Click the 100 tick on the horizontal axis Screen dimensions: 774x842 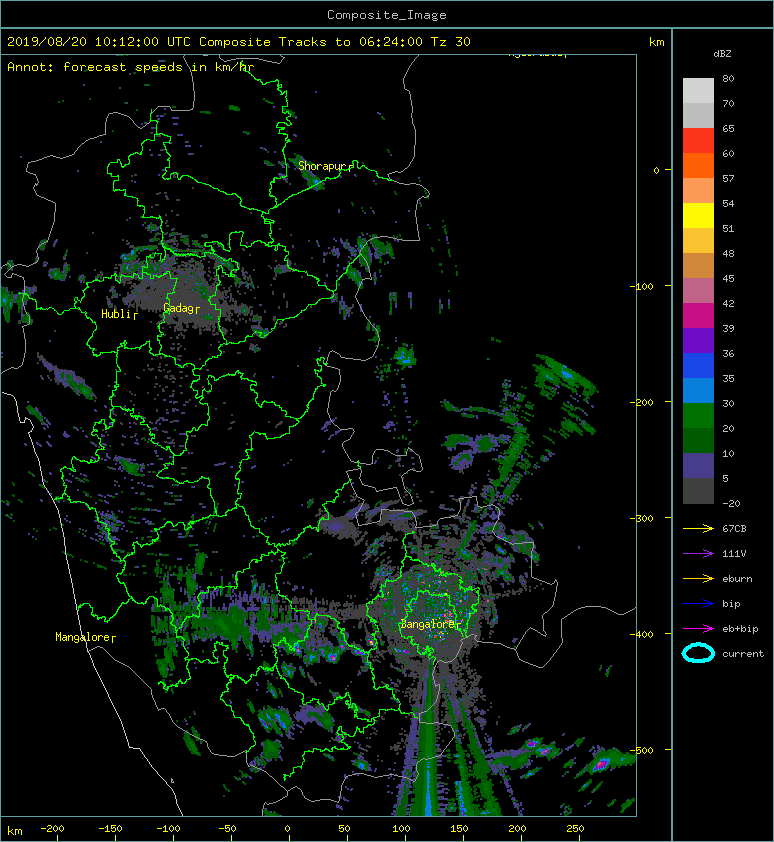point(401,829)
